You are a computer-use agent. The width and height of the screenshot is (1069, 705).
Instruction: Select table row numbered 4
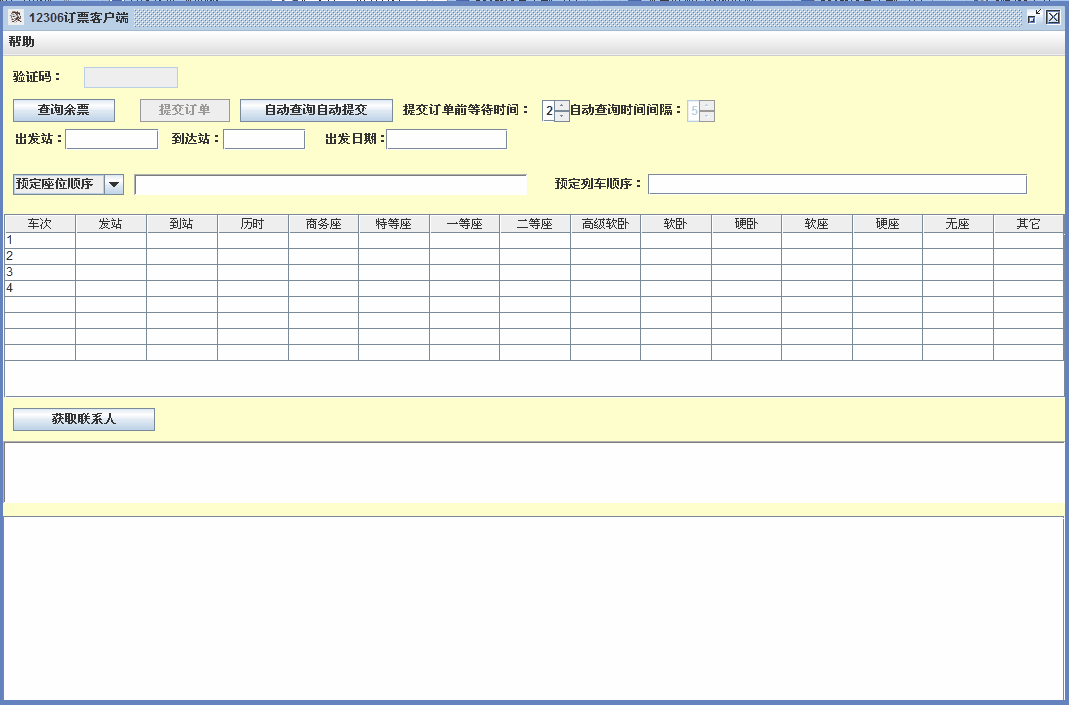(x=534, y=288)
